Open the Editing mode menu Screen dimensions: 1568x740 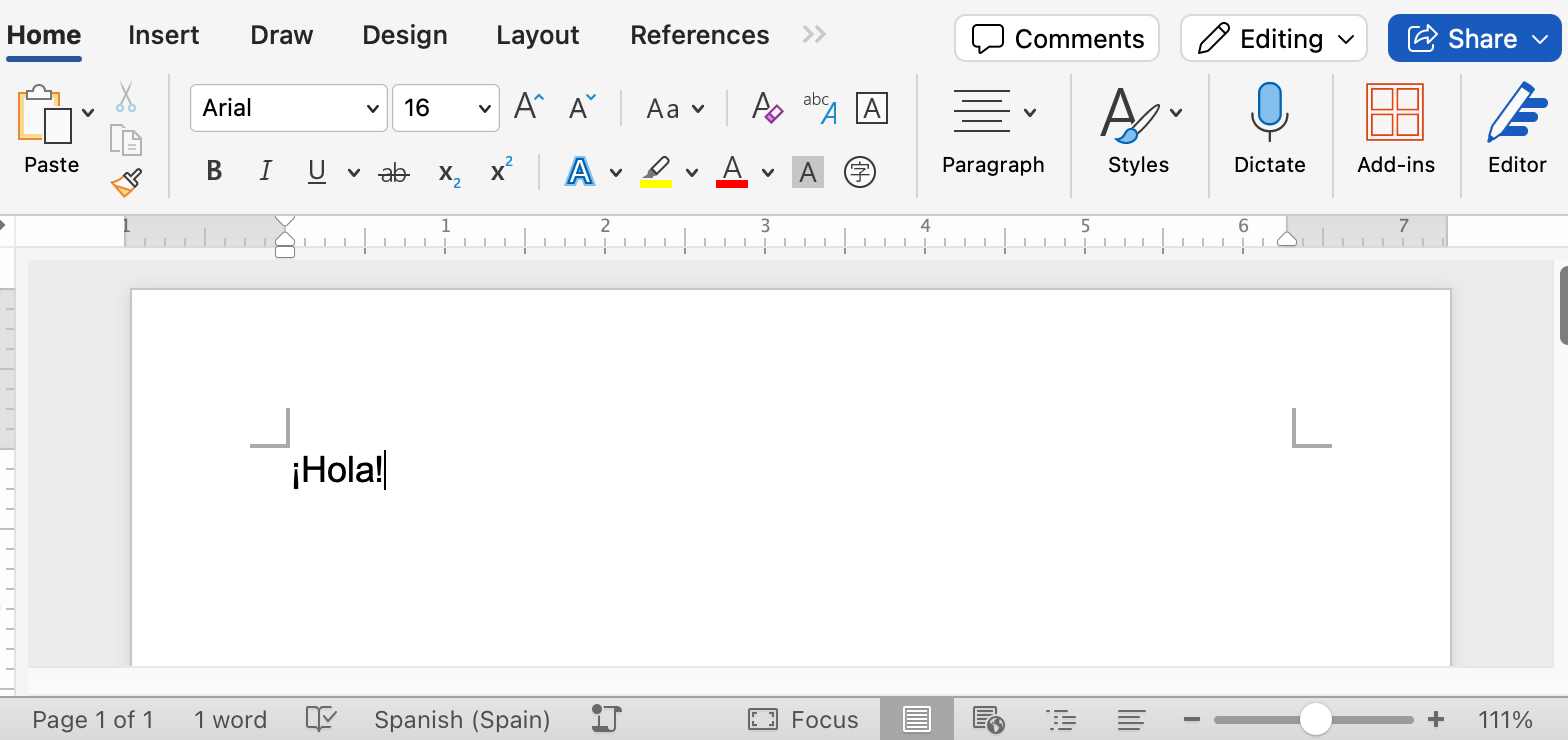tap(1273, 38)
